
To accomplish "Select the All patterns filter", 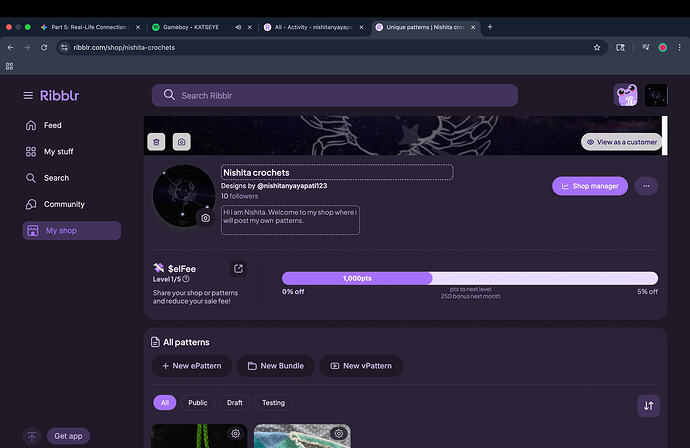I will [165, 403].
